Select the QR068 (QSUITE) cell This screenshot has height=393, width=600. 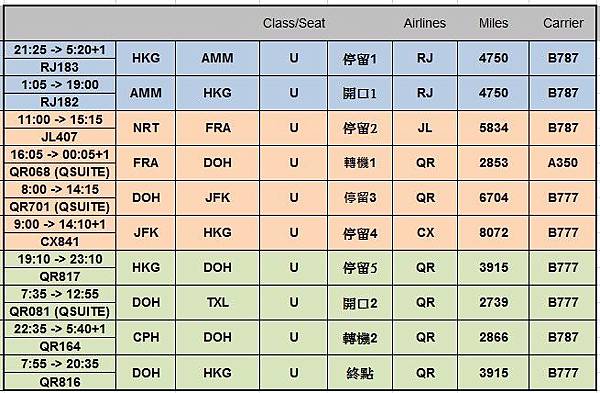click(59, 172)
